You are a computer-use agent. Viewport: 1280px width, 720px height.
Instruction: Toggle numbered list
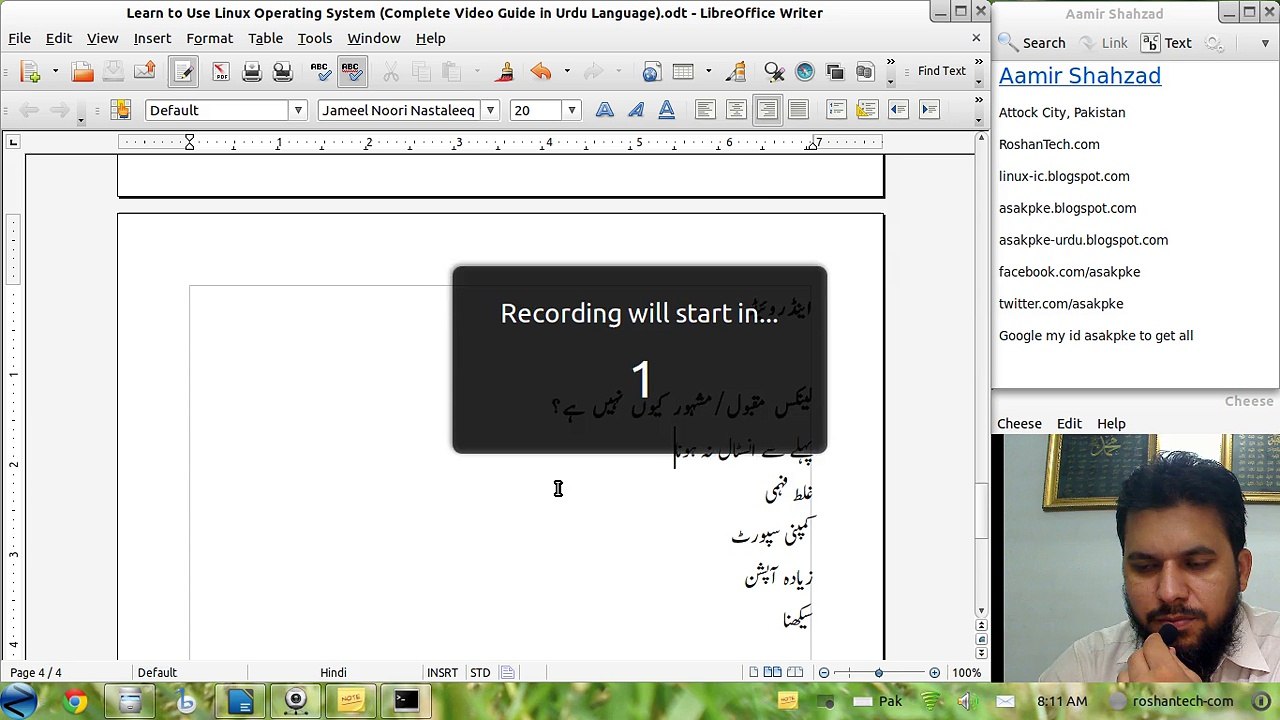click(x=836, y=110)
